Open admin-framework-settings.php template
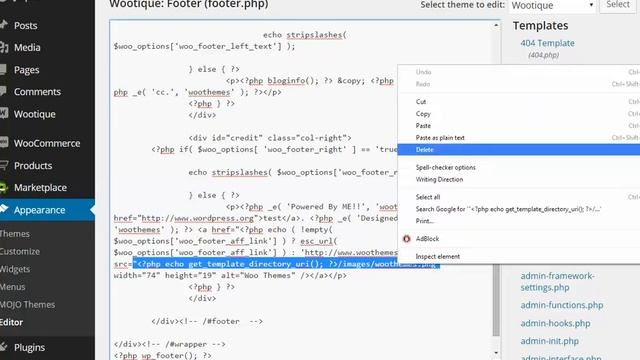 pyautogui.click(x=557, y=282)
